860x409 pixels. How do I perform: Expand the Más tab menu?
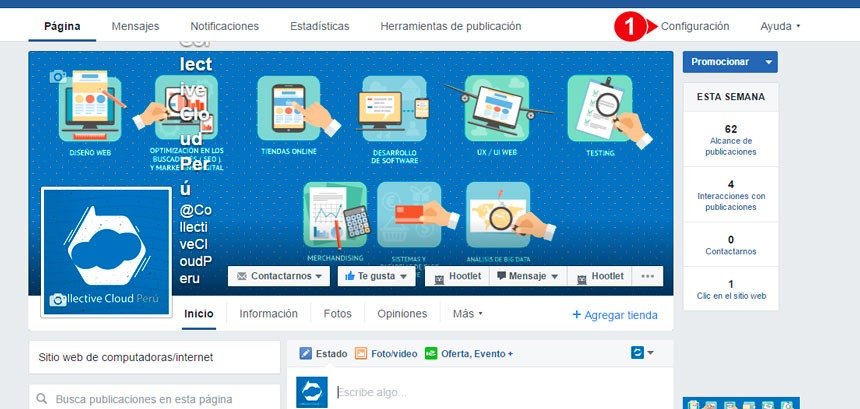pyautogui.click(x=467, y=314)
